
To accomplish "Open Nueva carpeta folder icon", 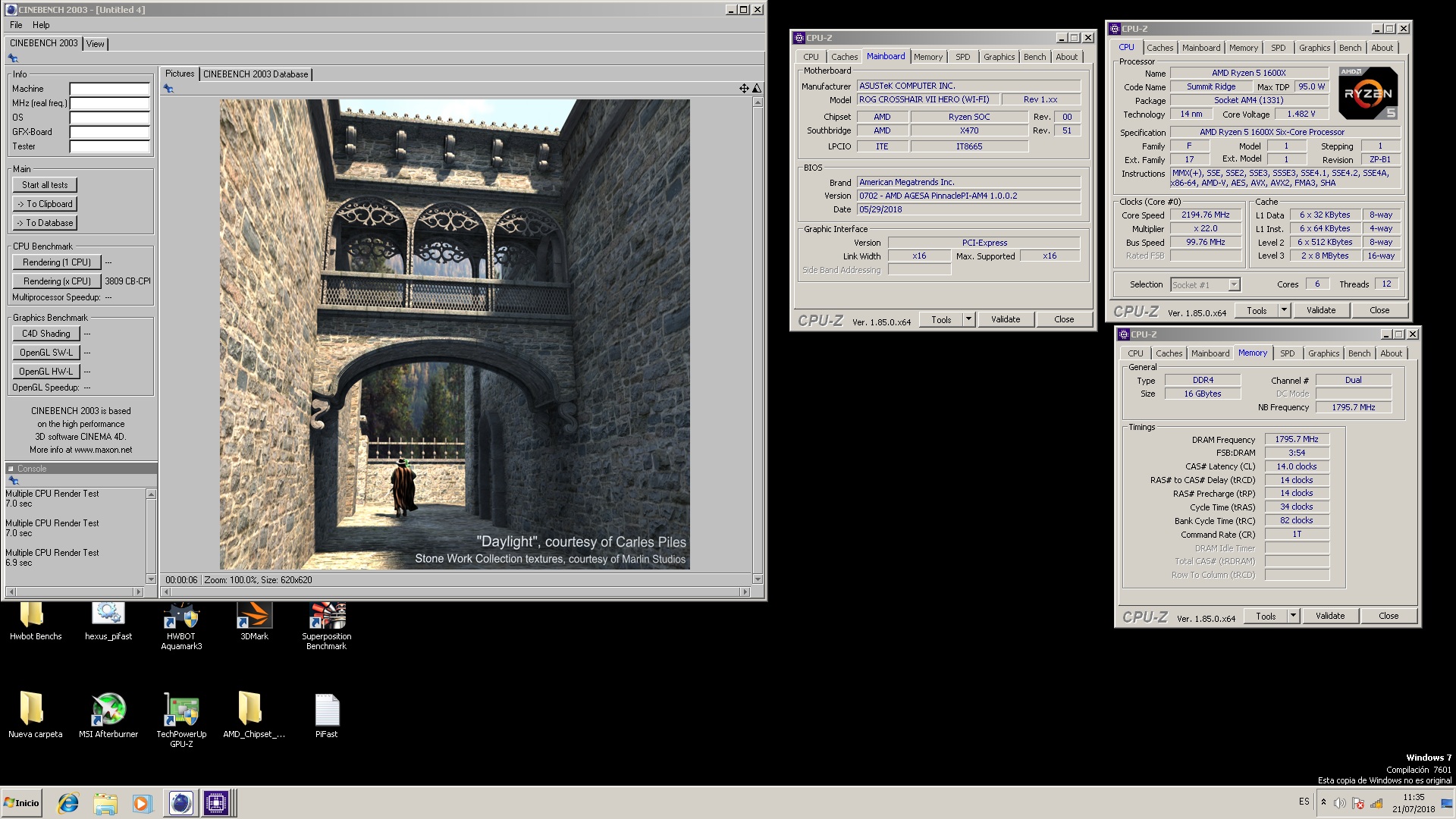I will [x=35, y=714].
